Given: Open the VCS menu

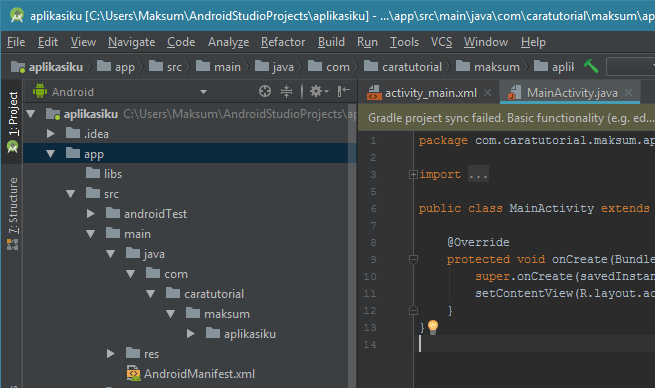Looking at the screenshot, I should (442, 42).
